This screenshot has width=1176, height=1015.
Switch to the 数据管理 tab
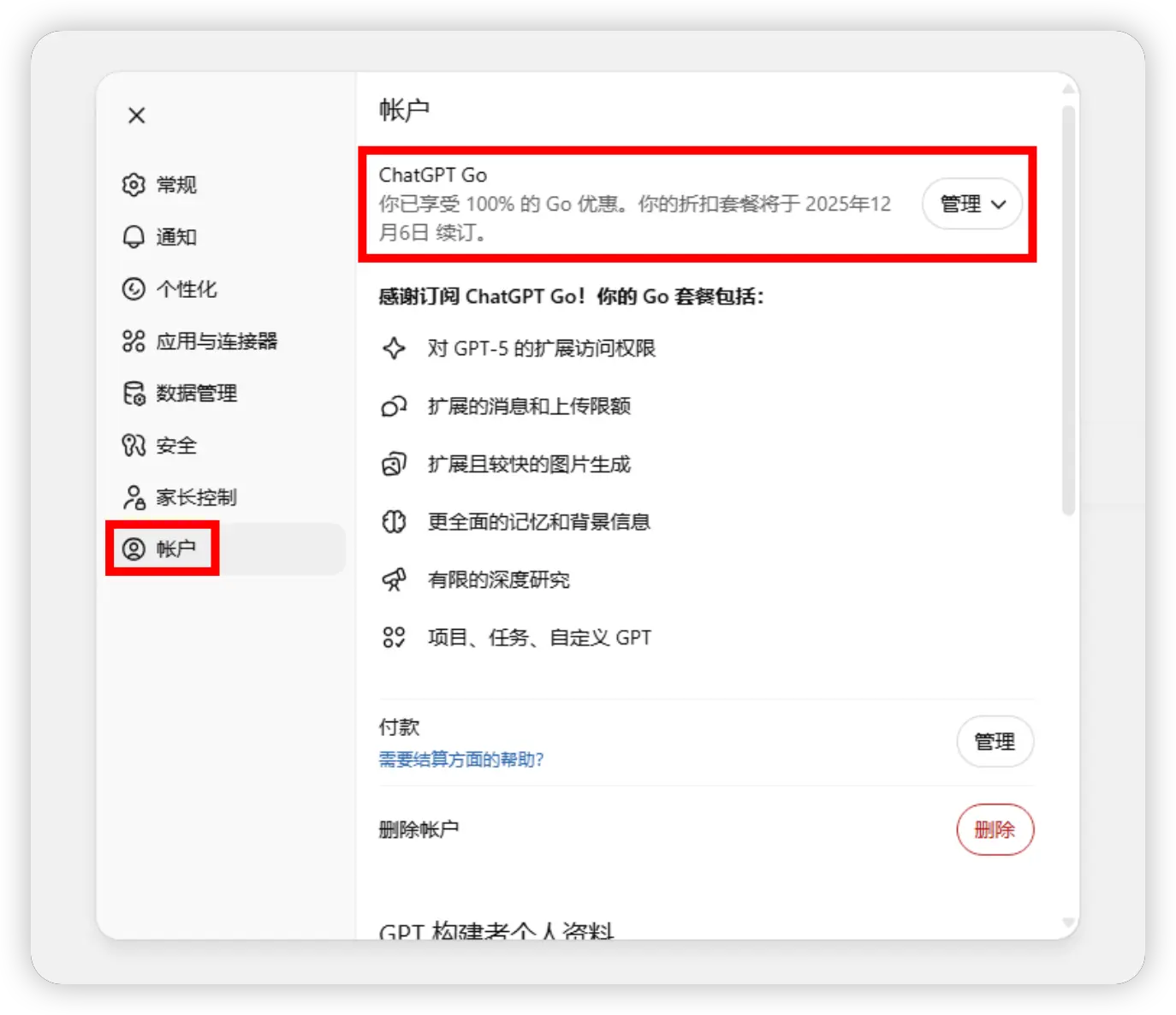pos(196,394)
